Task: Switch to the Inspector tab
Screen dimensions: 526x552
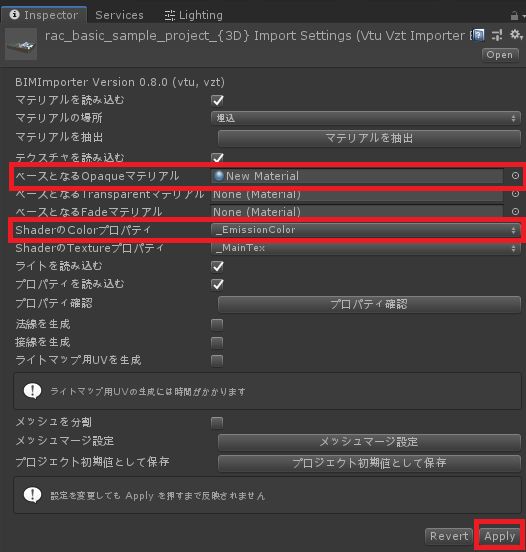Action: click(44, 15)
